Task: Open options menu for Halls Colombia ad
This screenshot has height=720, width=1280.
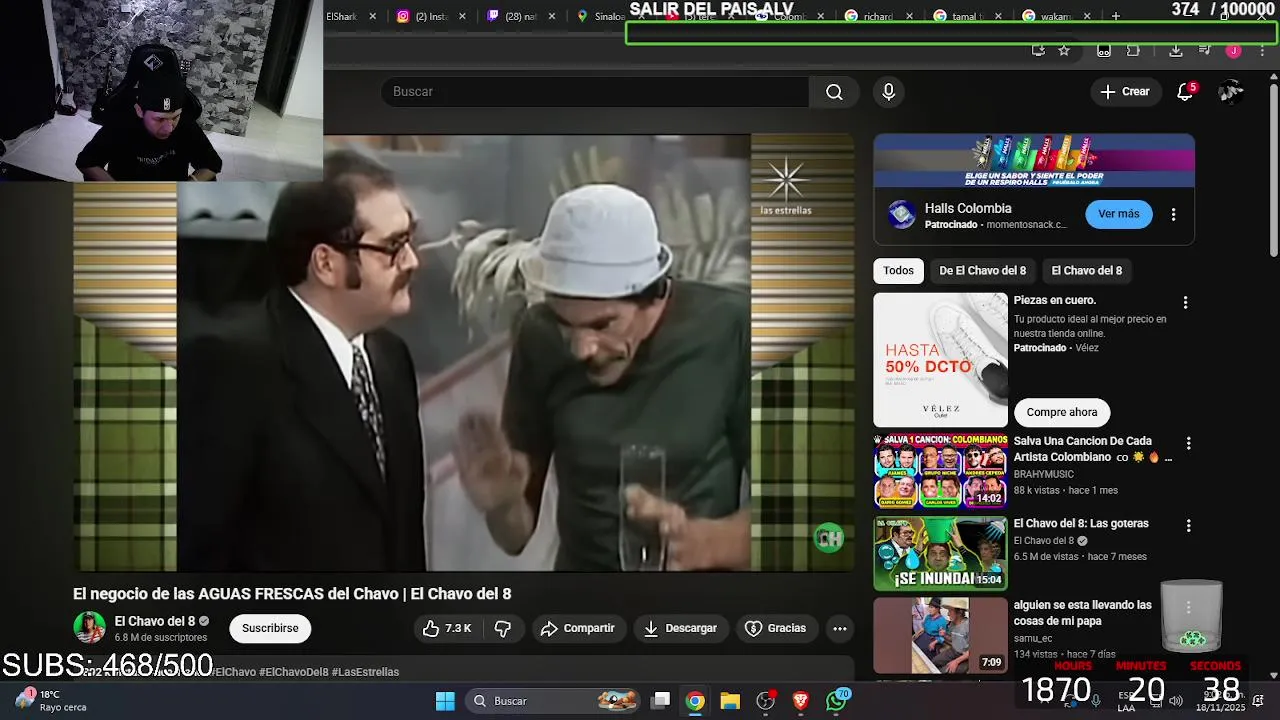Action: [x=1173, y=214]
